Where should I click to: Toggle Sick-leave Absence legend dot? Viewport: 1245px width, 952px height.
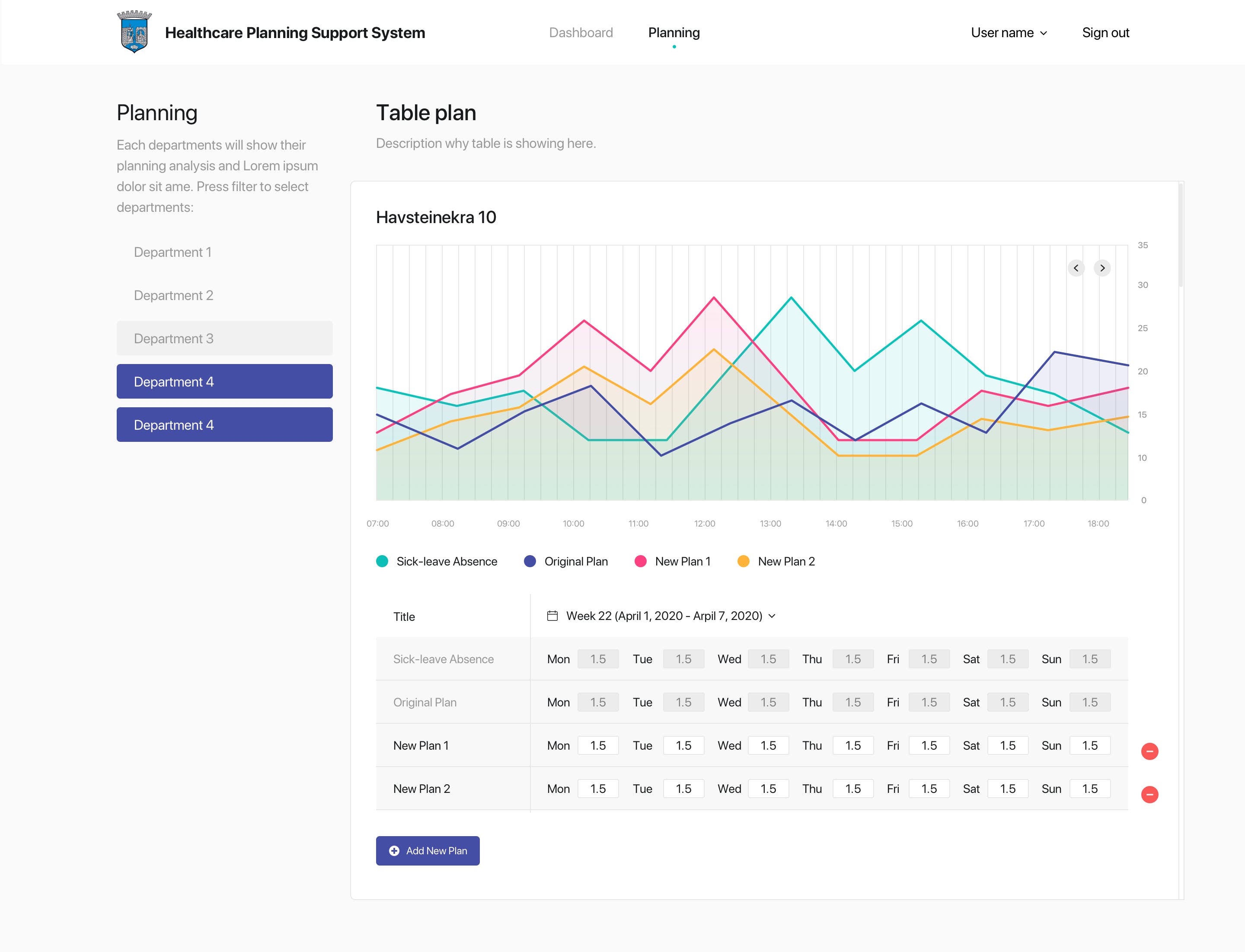(x=382, y=561)
